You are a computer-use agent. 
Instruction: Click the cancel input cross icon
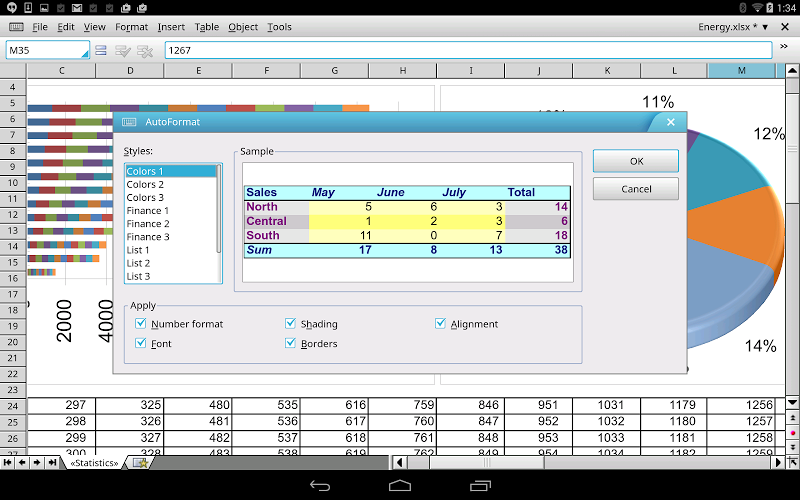[145, 51]
